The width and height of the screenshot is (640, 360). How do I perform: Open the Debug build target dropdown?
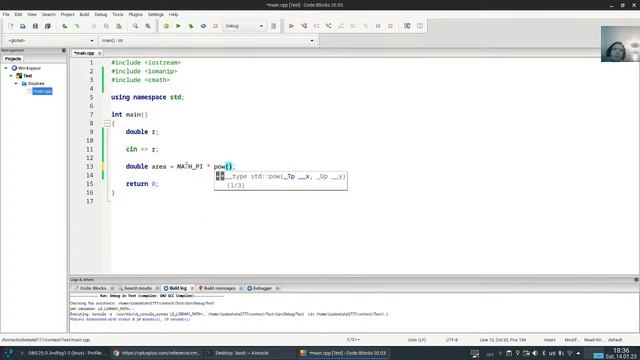click(x=244, y=26)
